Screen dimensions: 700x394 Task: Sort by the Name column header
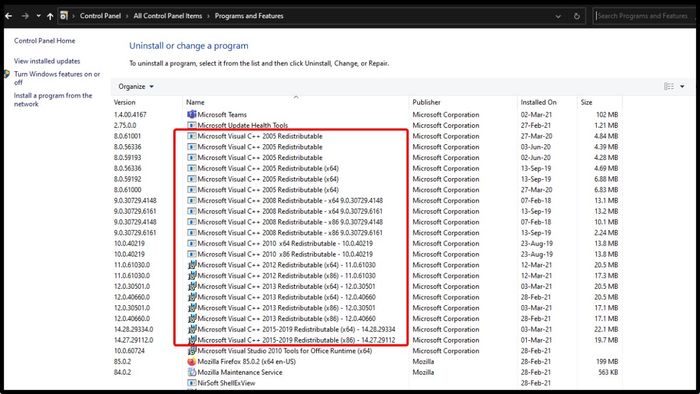click(195, 102)
